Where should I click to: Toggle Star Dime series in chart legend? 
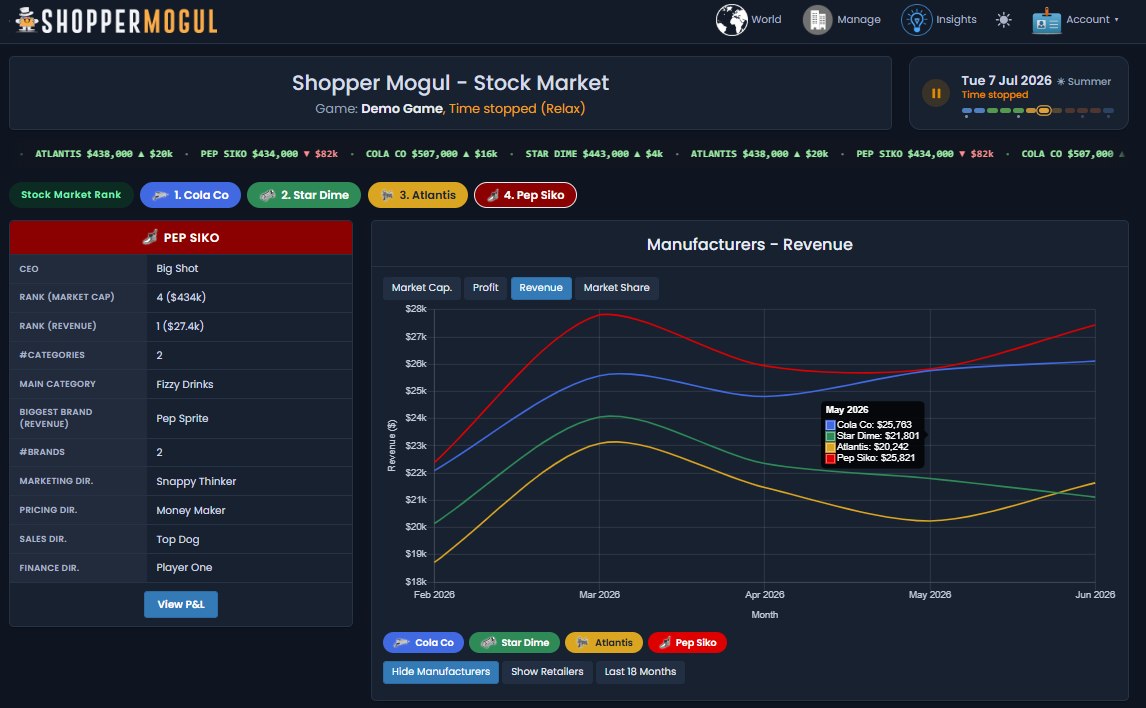tap(515, 642)
